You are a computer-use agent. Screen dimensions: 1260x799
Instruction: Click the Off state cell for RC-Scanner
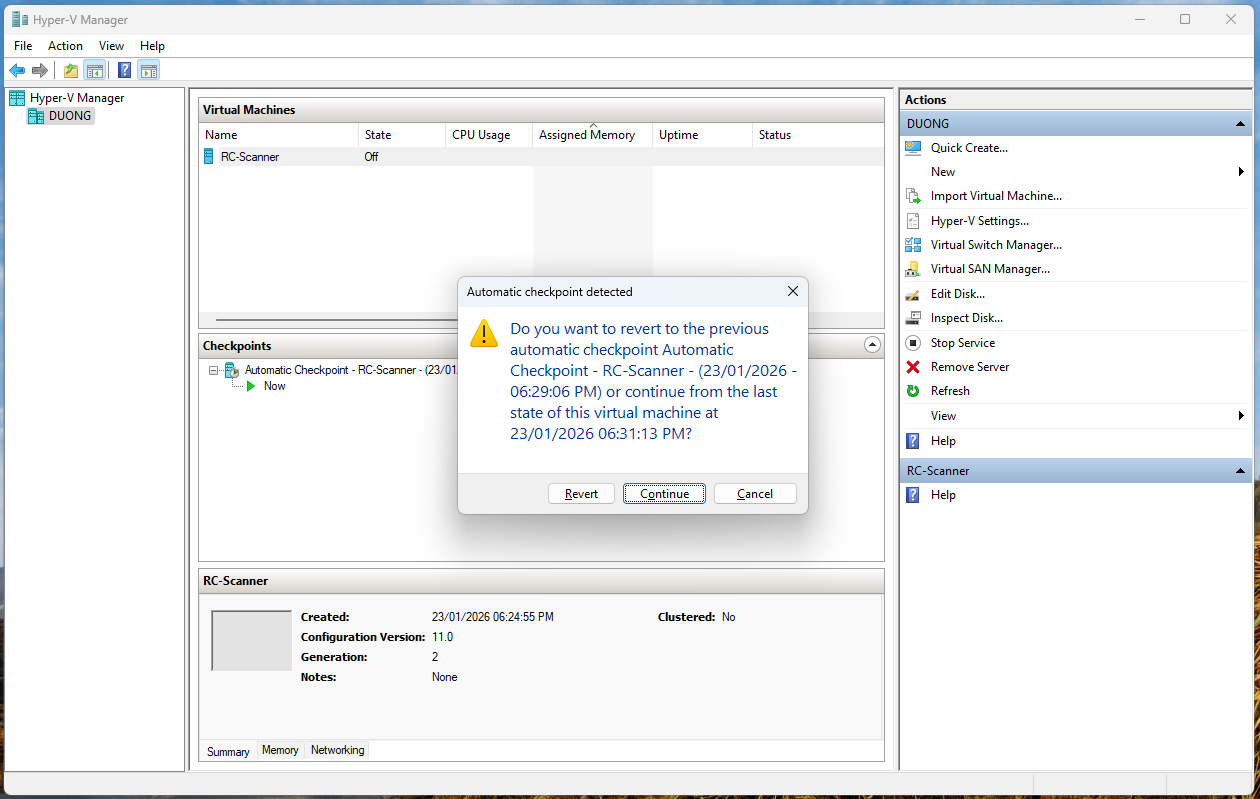click(x=372, y=157)
